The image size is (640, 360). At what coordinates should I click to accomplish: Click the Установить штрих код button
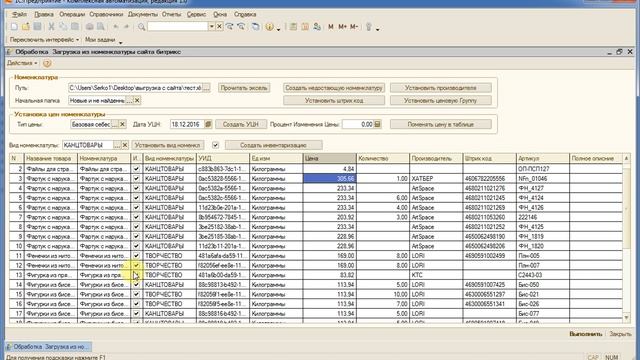(334, 100)
